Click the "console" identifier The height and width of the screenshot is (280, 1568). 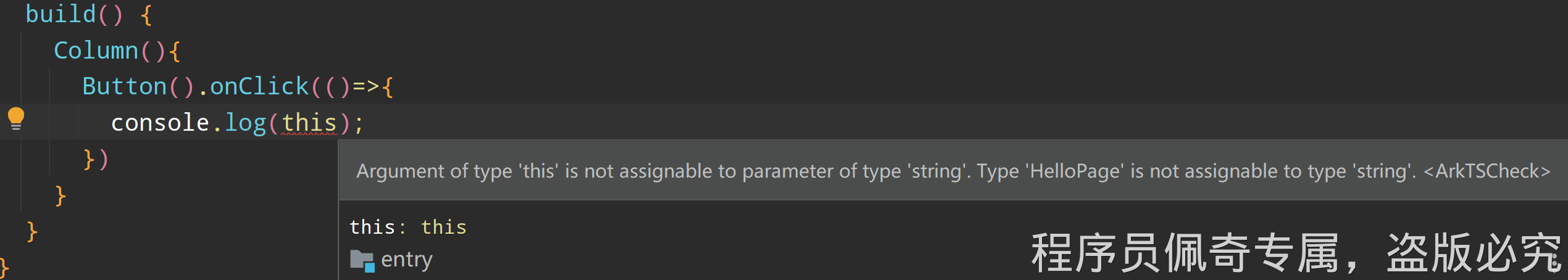point(160,123)
